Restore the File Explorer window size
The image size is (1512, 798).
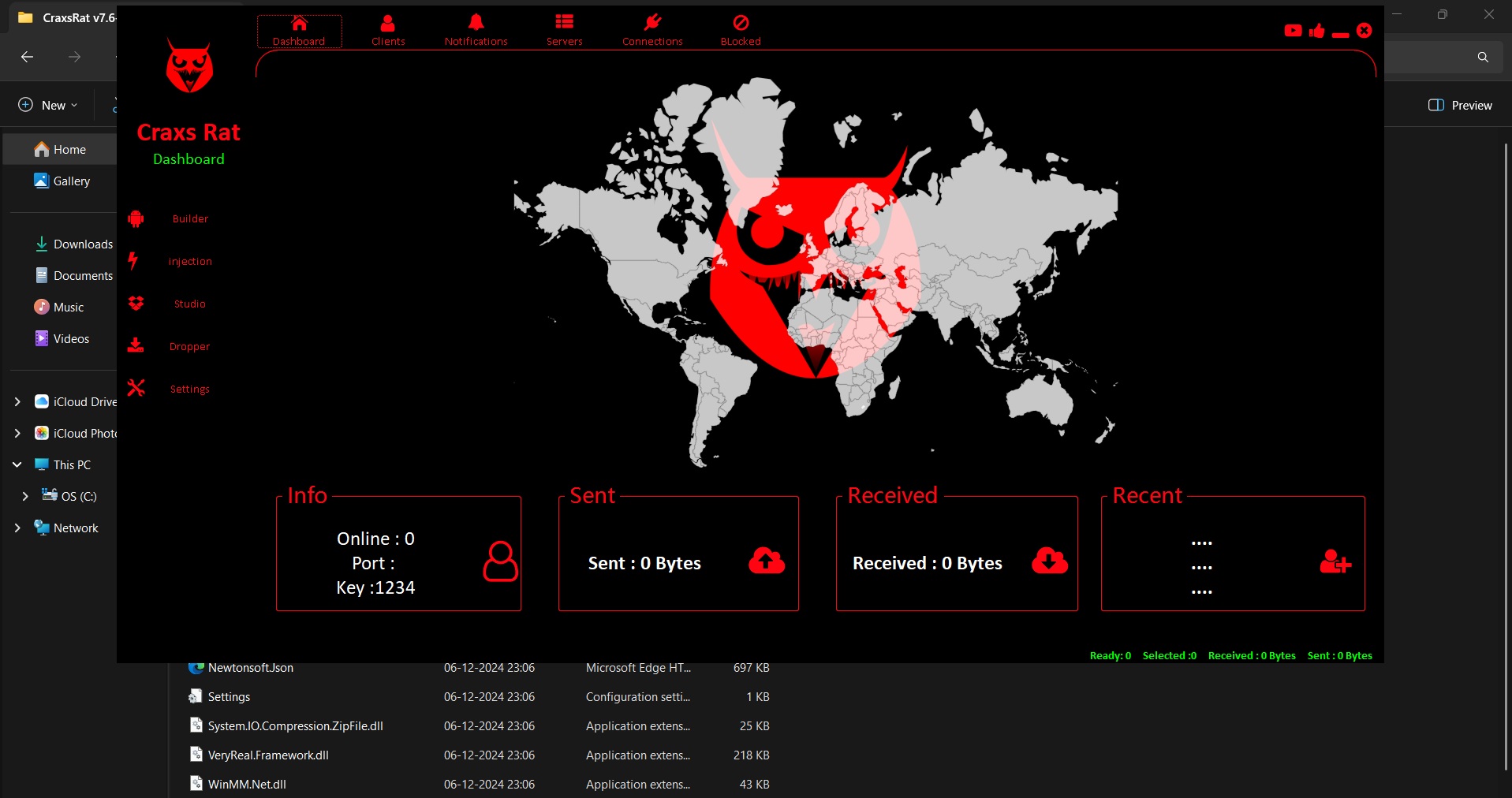point(1442,14)
